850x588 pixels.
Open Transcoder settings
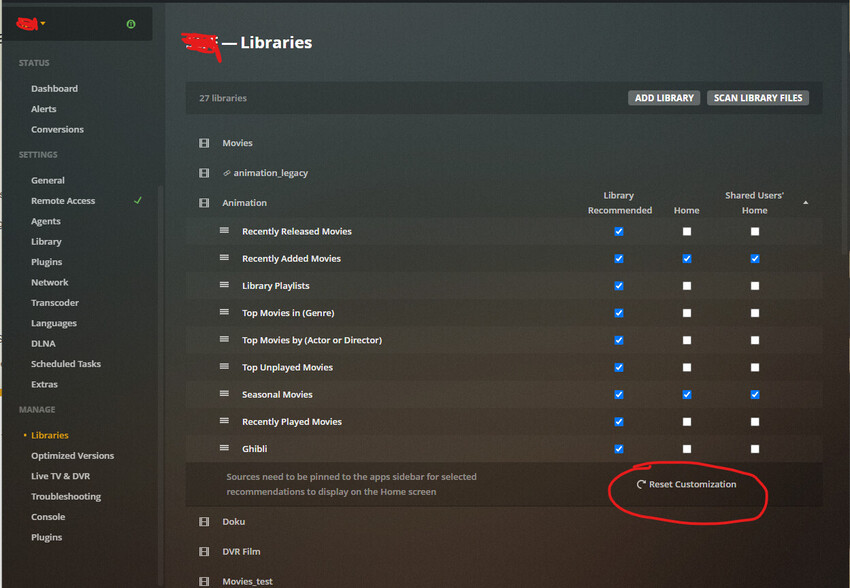coord(55,302)
